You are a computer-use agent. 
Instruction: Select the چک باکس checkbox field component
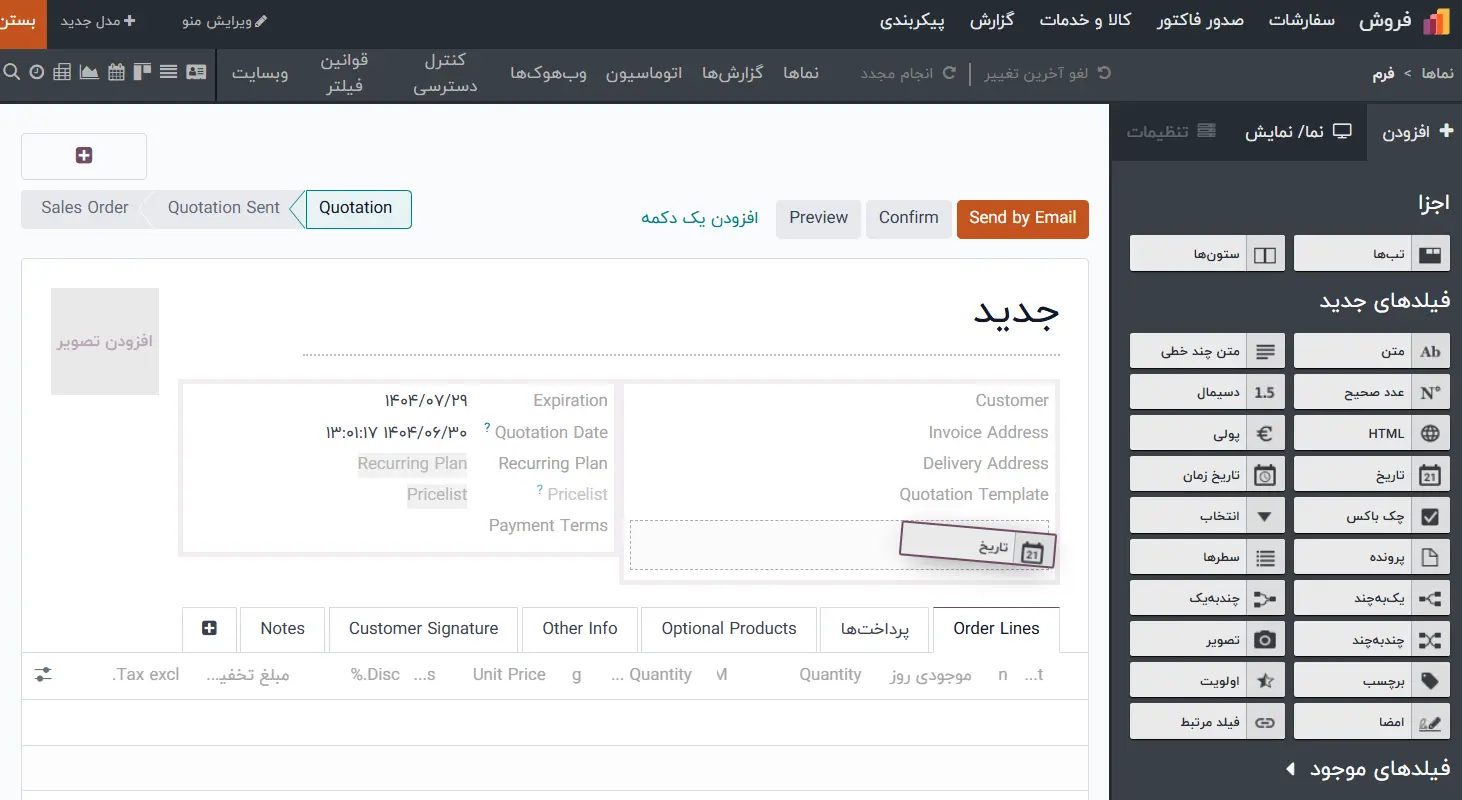pyautogui.click(x=1371, y=517)
